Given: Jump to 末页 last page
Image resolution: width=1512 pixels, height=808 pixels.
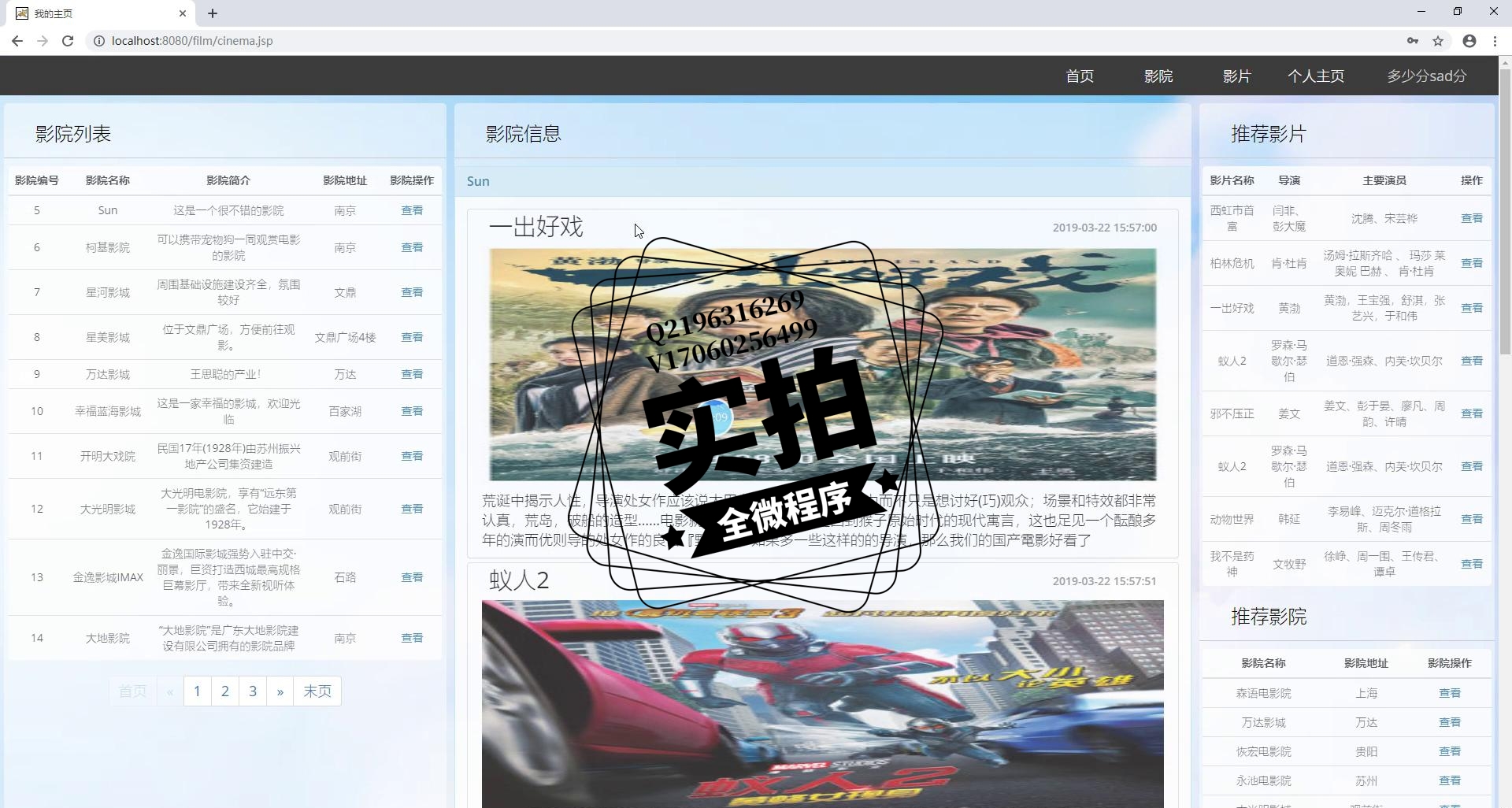Looking at the screenshot, I should coord(317,691).
